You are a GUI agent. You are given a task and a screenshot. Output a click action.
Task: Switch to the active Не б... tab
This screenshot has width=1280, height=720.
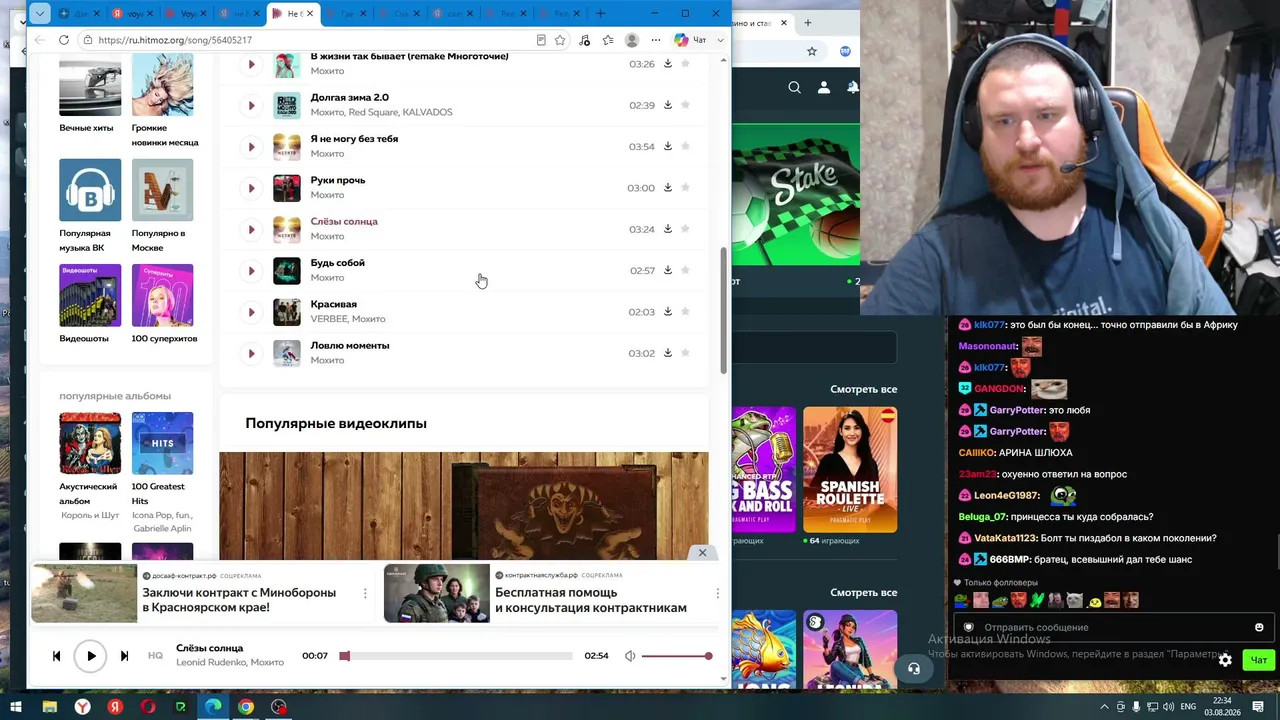[x=294, y=13]
